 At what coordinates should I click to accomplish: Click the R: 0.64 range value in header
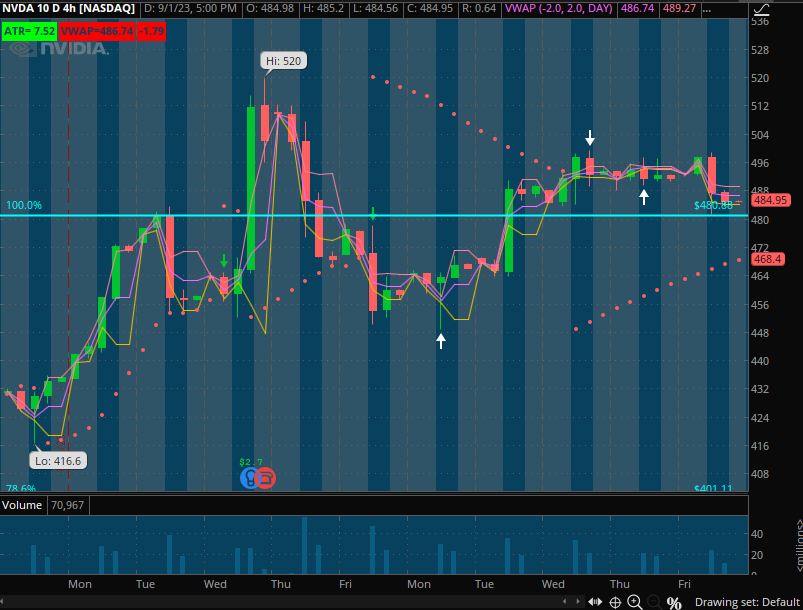pyautogui.click(x=480, y=8)
